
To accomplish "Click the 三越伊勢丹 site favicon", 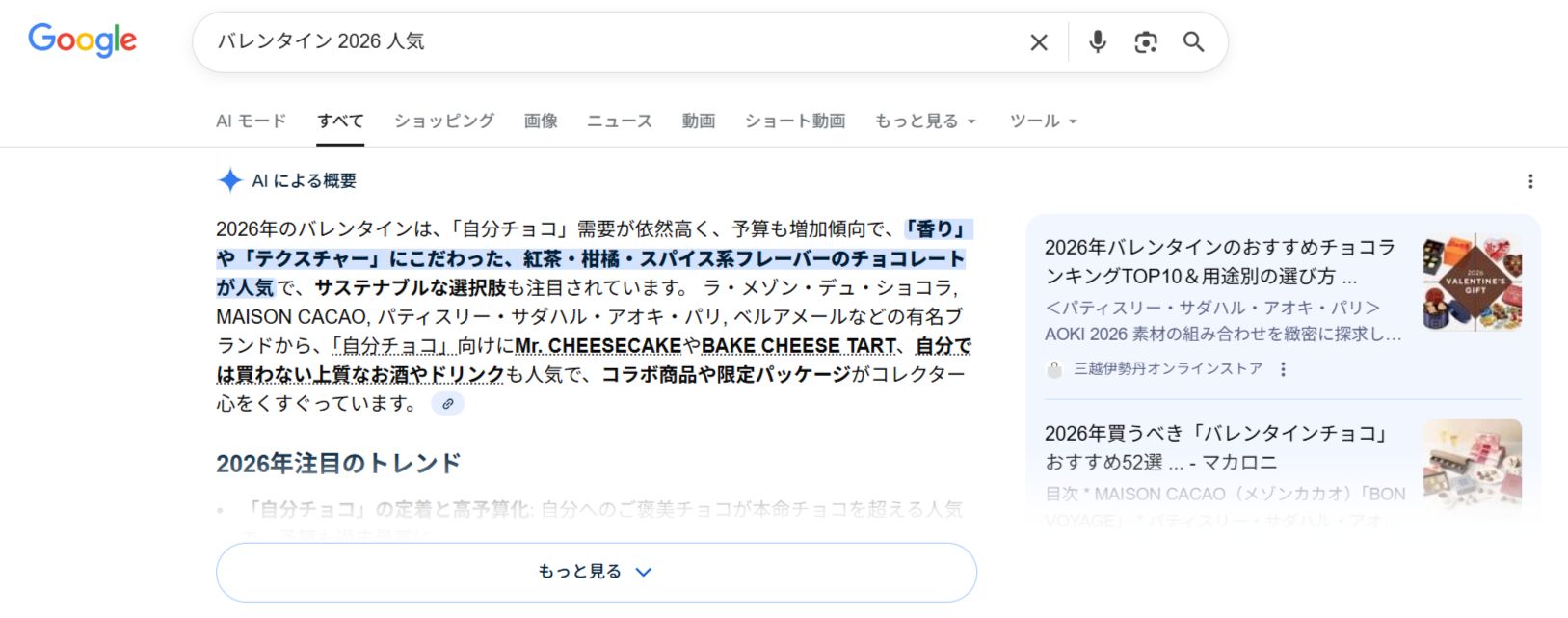I will (1054, 369).
